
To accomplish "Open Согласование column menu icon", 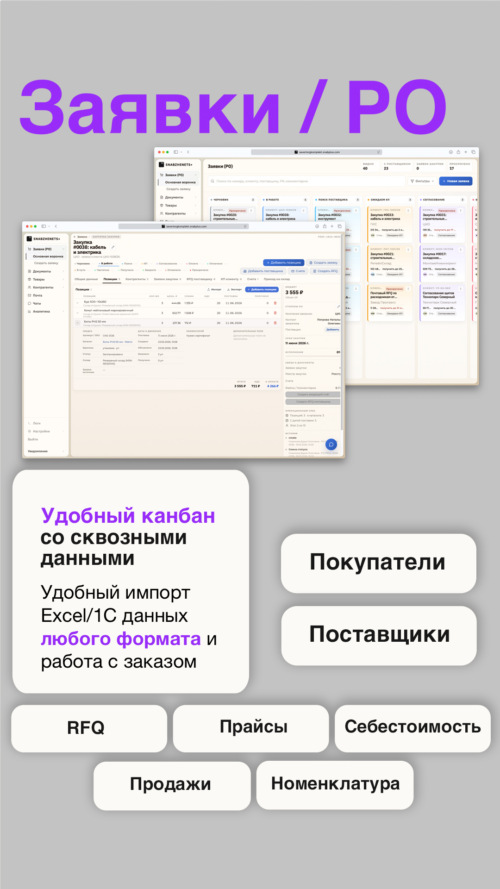I will (463, 200).
